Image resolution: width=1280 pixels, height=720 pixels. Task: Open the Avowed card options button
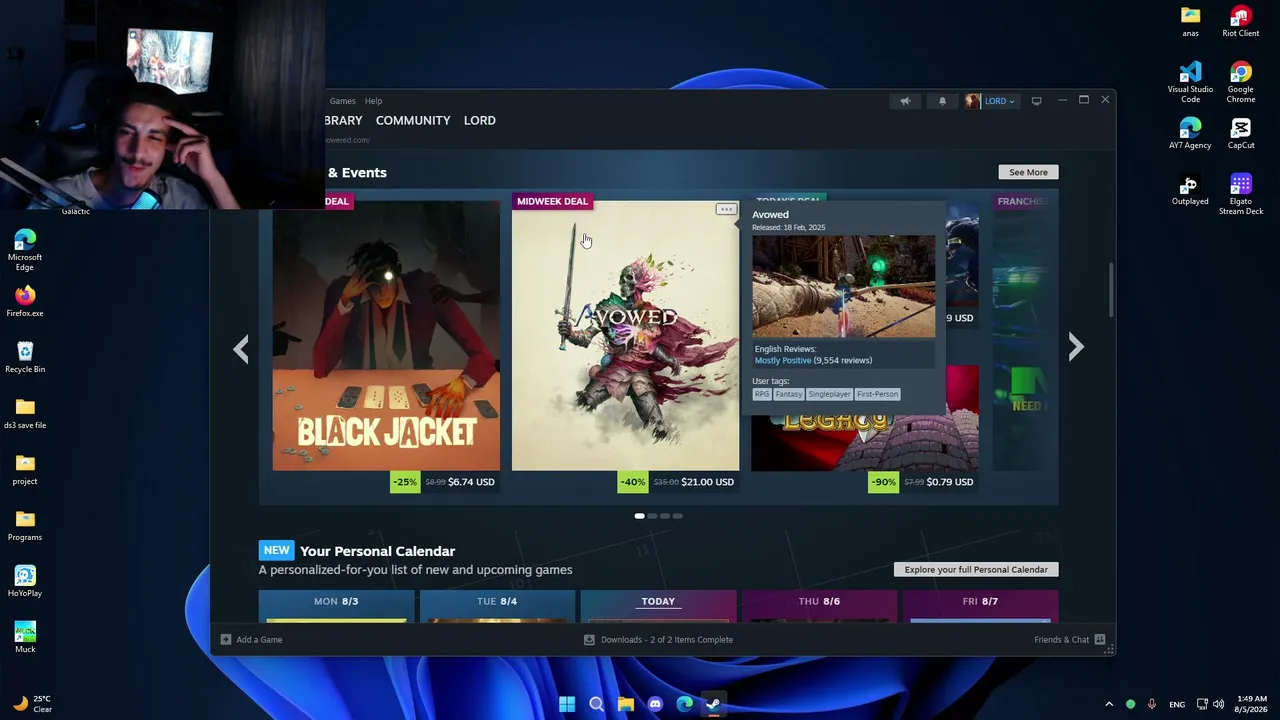coord(726,209)
